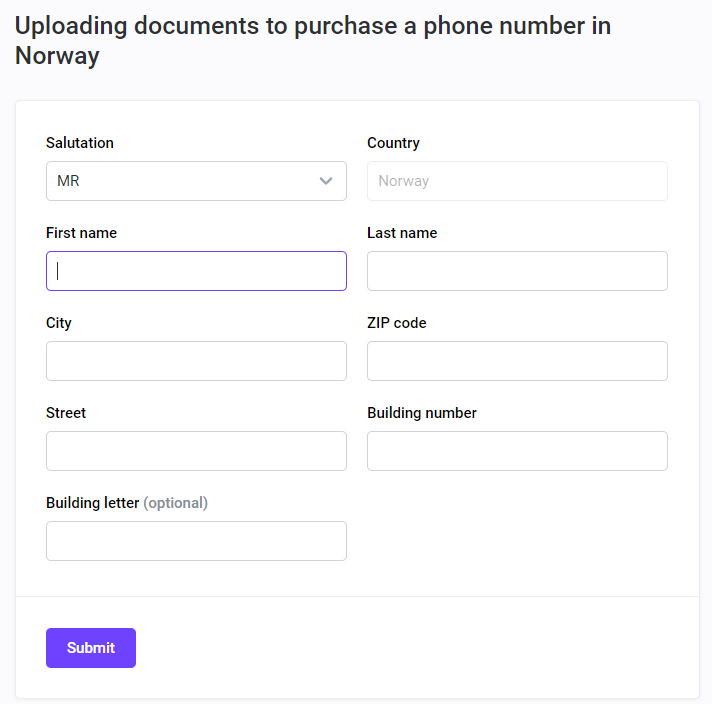
Task: Click the ZIP code label
Action: tap(397, 322)
